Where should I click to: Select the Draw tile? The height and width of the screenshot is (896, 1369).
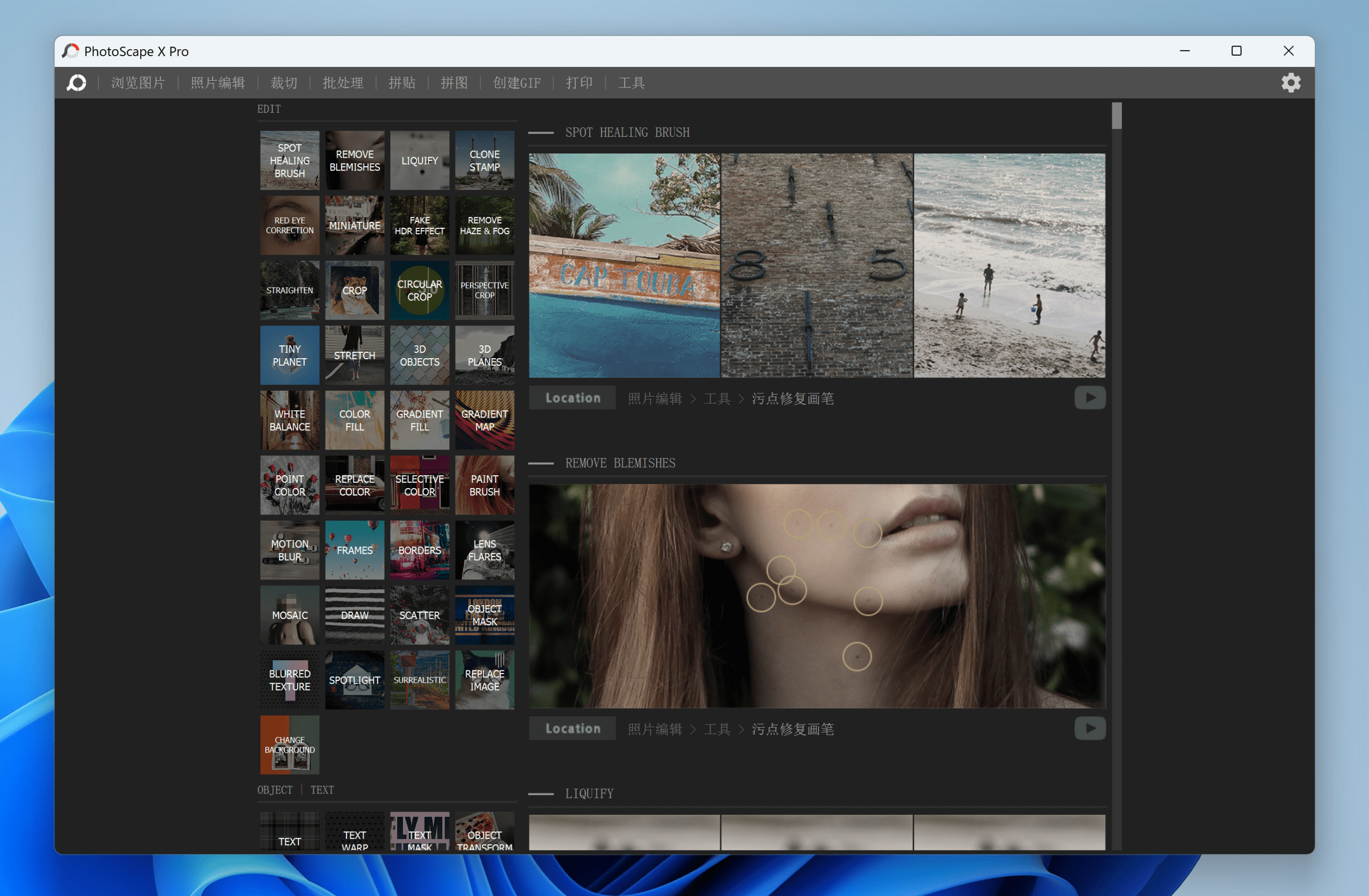(355, 615)
